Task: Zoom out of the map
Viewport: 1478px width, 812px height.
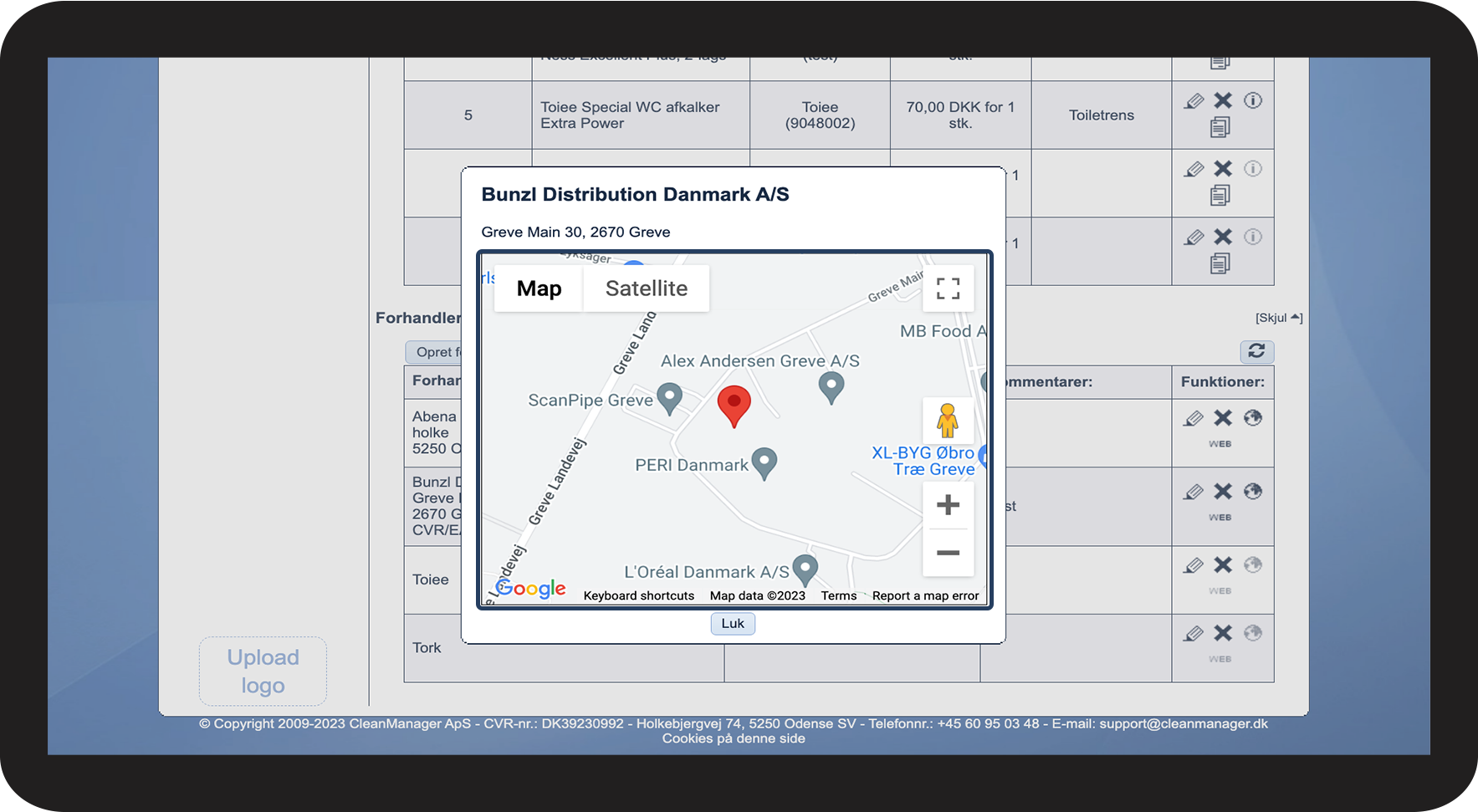Action: tap(948, 553)
